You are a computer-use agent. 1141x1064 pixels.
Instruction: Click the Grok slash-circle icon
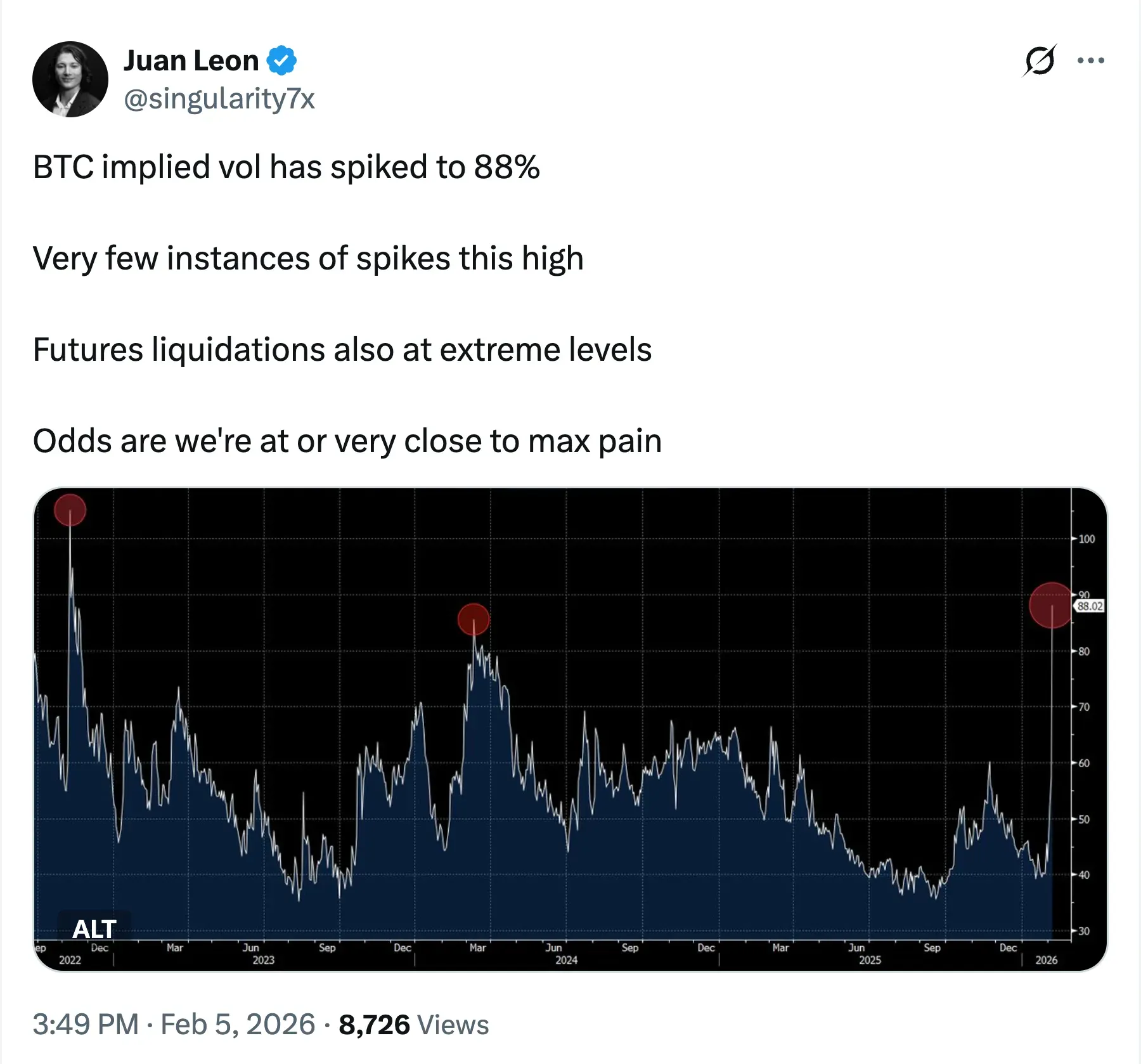tap(1040, 61)
